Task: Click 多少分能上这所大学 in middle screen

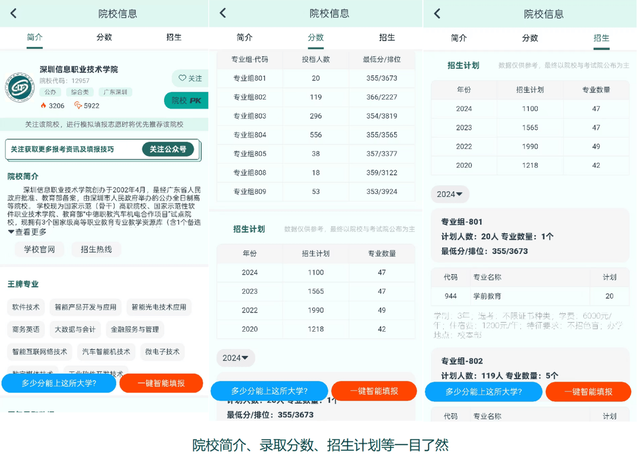Action: tap(269, 391)
